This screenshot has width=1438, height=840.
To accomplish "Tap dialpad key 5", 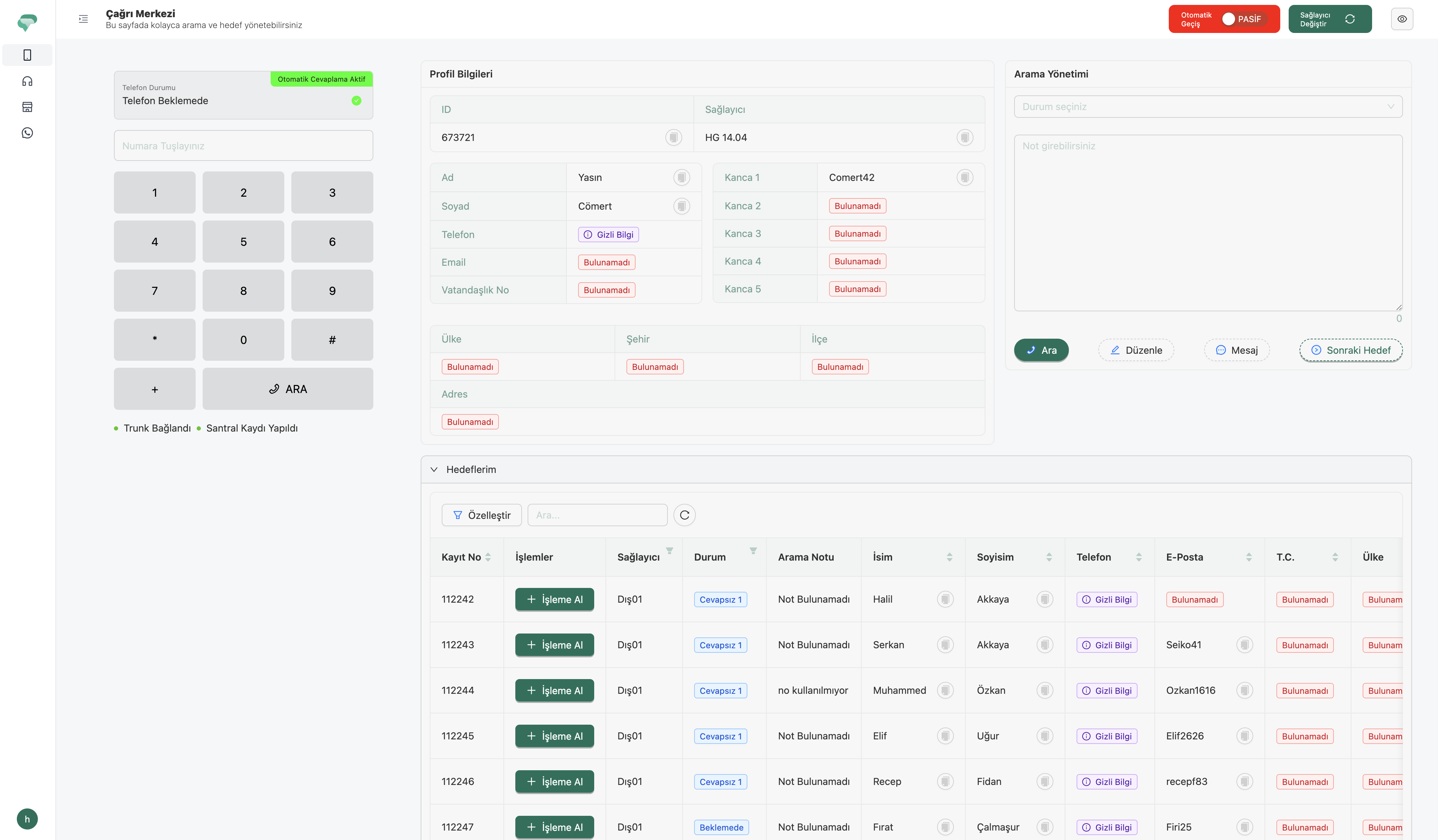I will pyautogui.click(x=243, y=242).
